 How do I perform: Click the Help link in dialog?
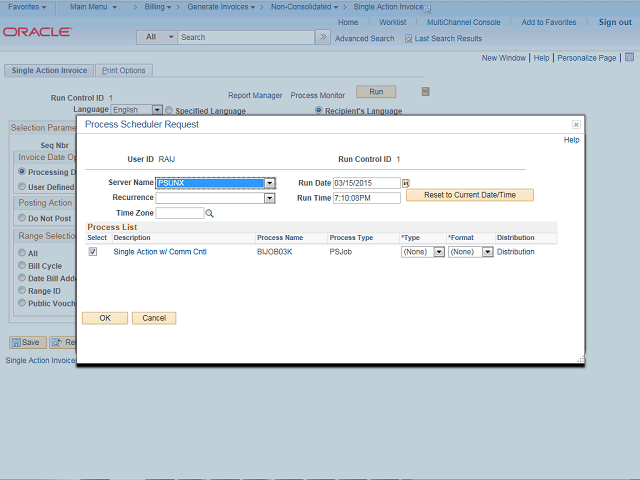[x=571, y=140]
